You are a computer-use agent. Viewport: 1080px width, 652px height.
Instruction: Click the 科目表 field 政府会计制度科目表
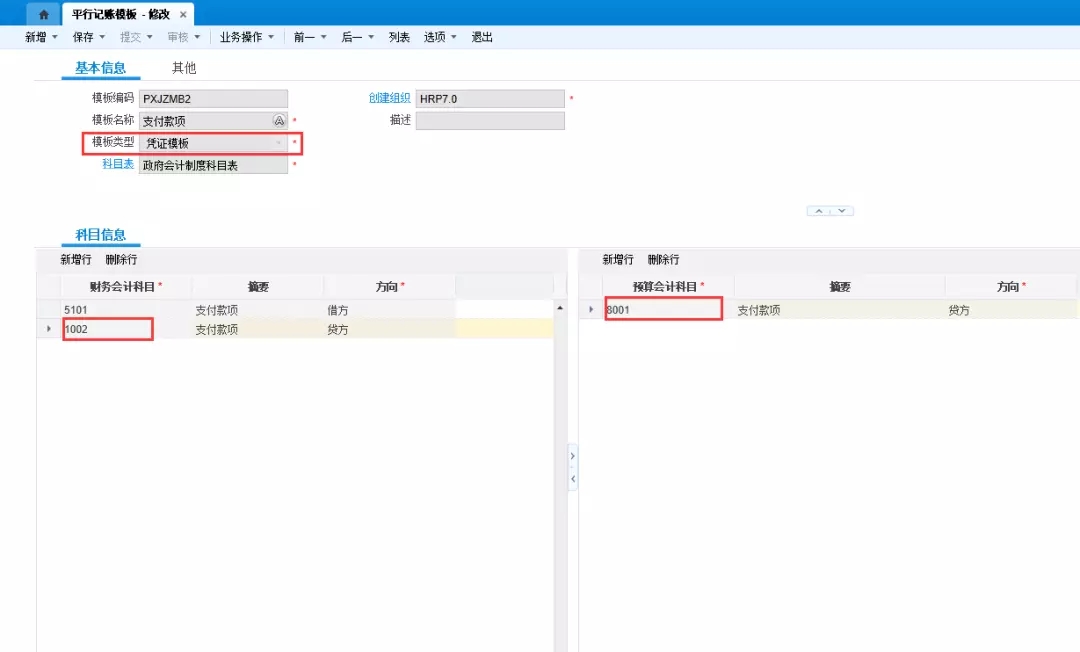214,165
